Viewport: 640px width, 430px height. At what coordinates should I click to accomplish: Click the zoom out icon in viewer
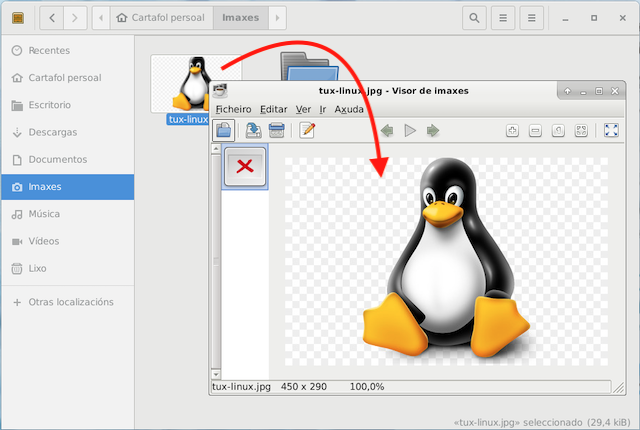(535, 130)
